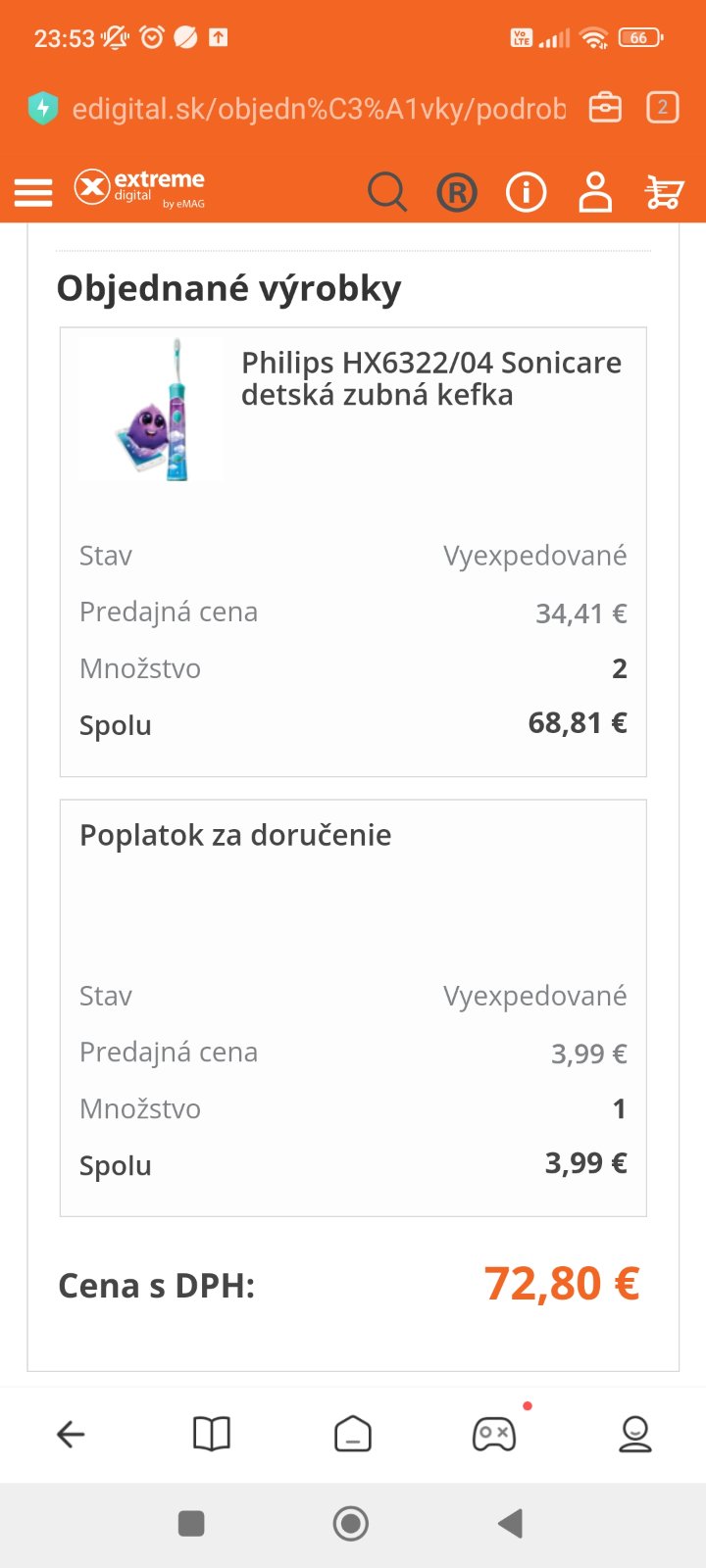Go back with browser back arrow
This screenshot has width=706, height=1568.
tap(71, 1435)
